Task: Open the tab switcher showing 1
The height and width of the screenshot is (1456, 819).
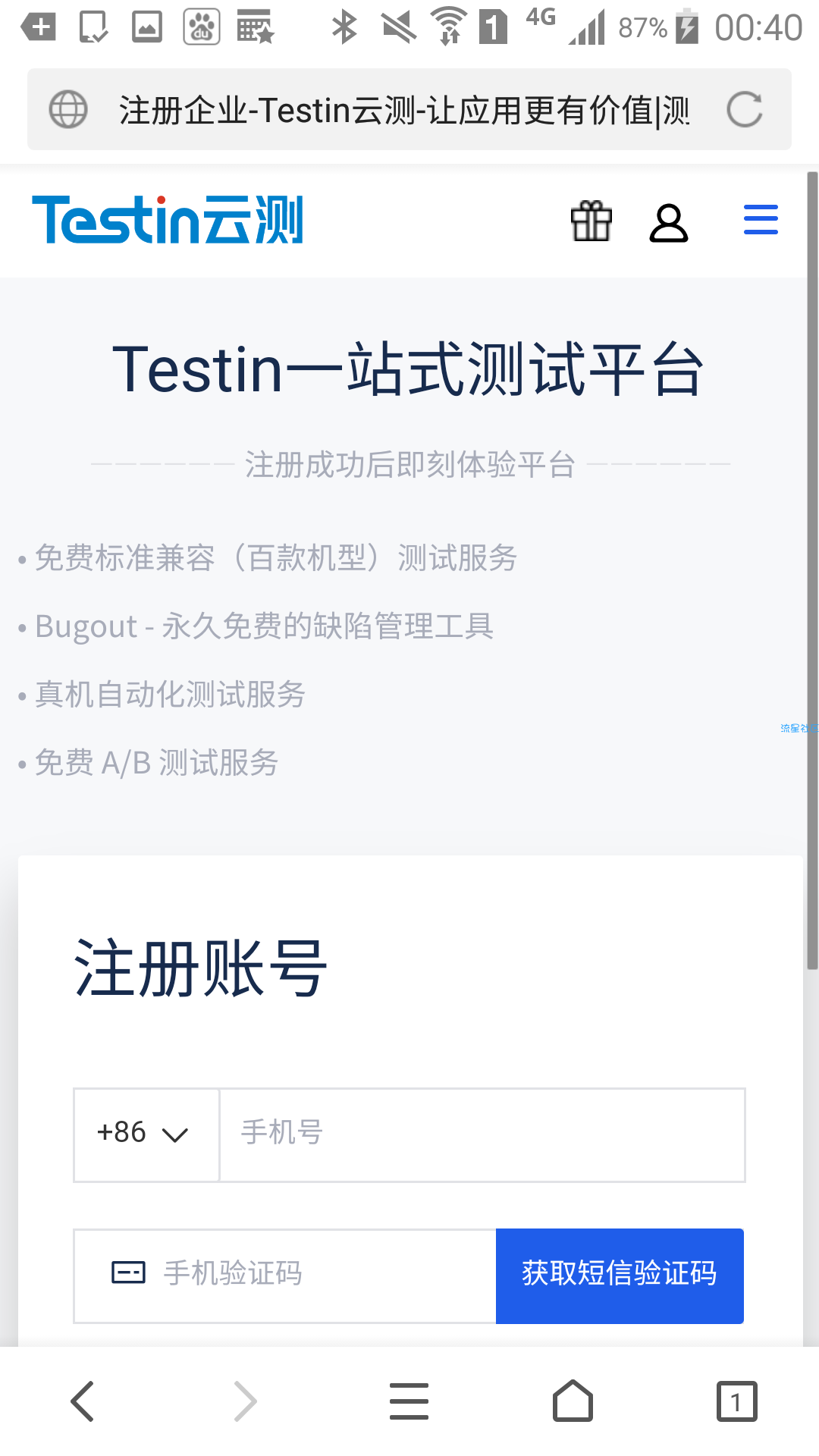Action: tap(736, 1401)
